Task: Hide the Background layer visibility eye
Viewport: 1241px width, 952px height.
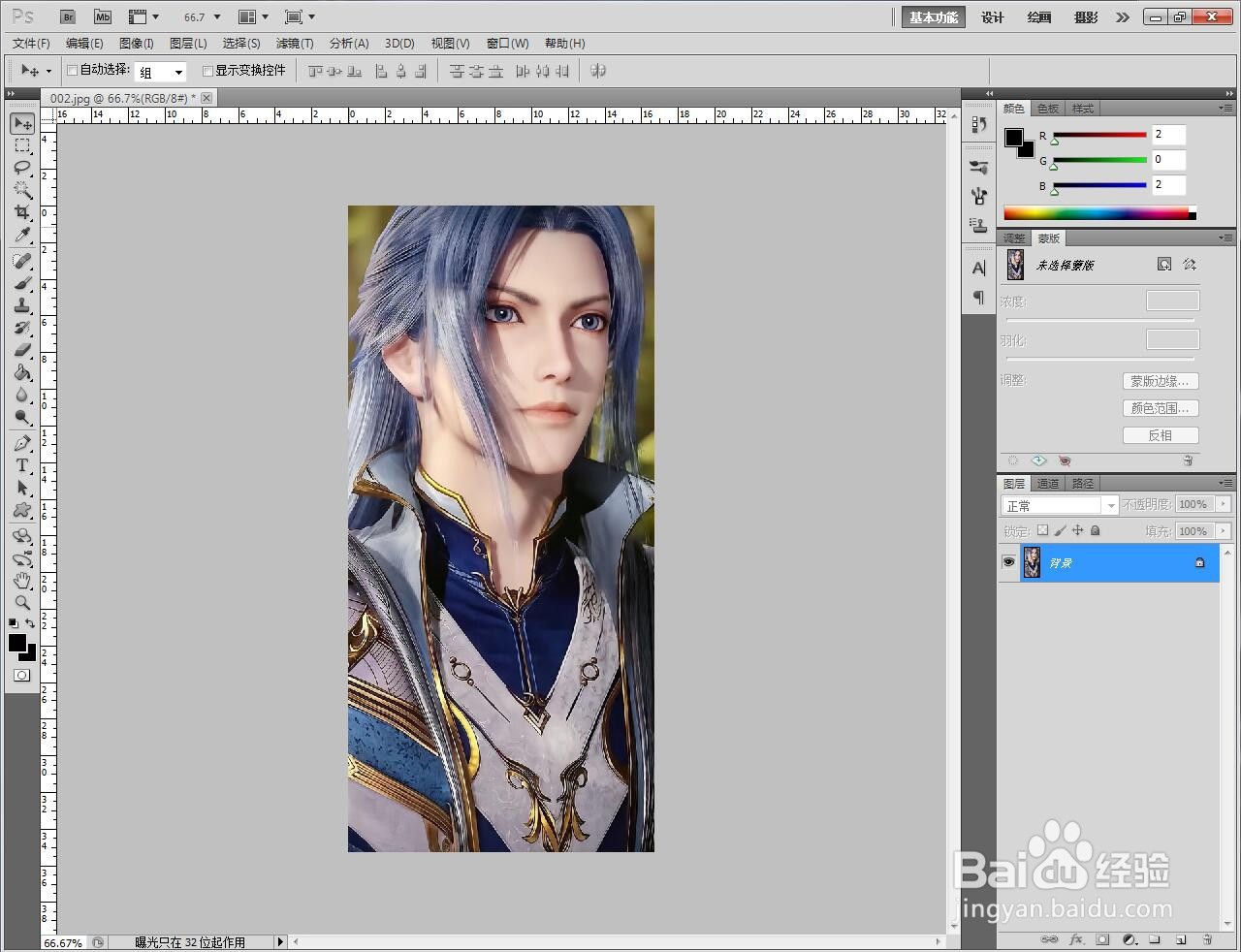Action: (x=1008, y=562)
